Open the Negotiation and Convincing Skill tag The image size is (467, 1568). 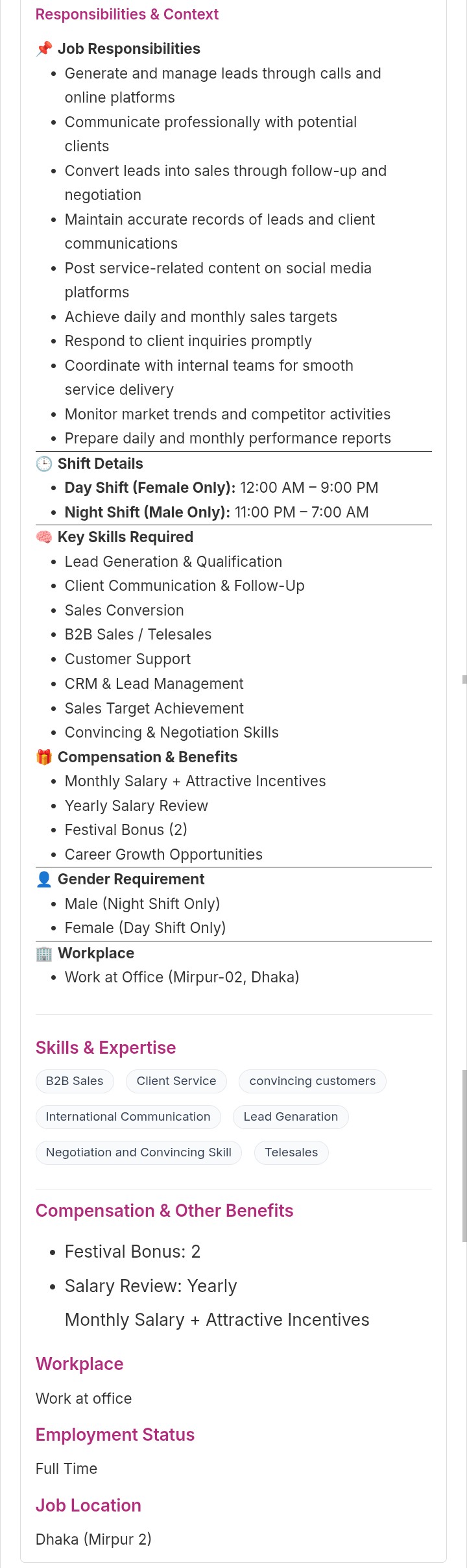pos(138,1152)
